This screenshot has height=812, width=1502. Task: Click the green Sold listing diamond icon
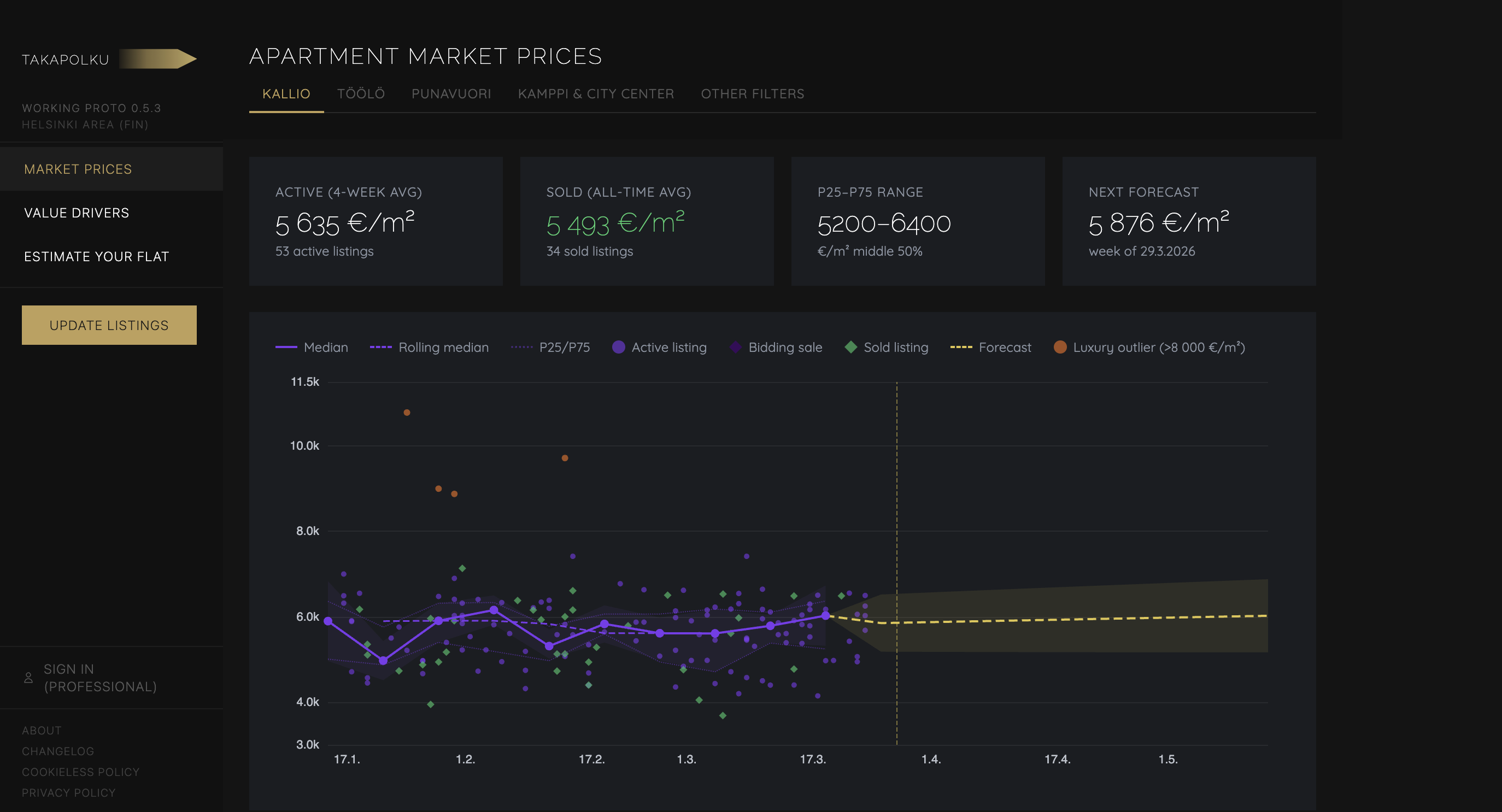[x=850, y=348]
